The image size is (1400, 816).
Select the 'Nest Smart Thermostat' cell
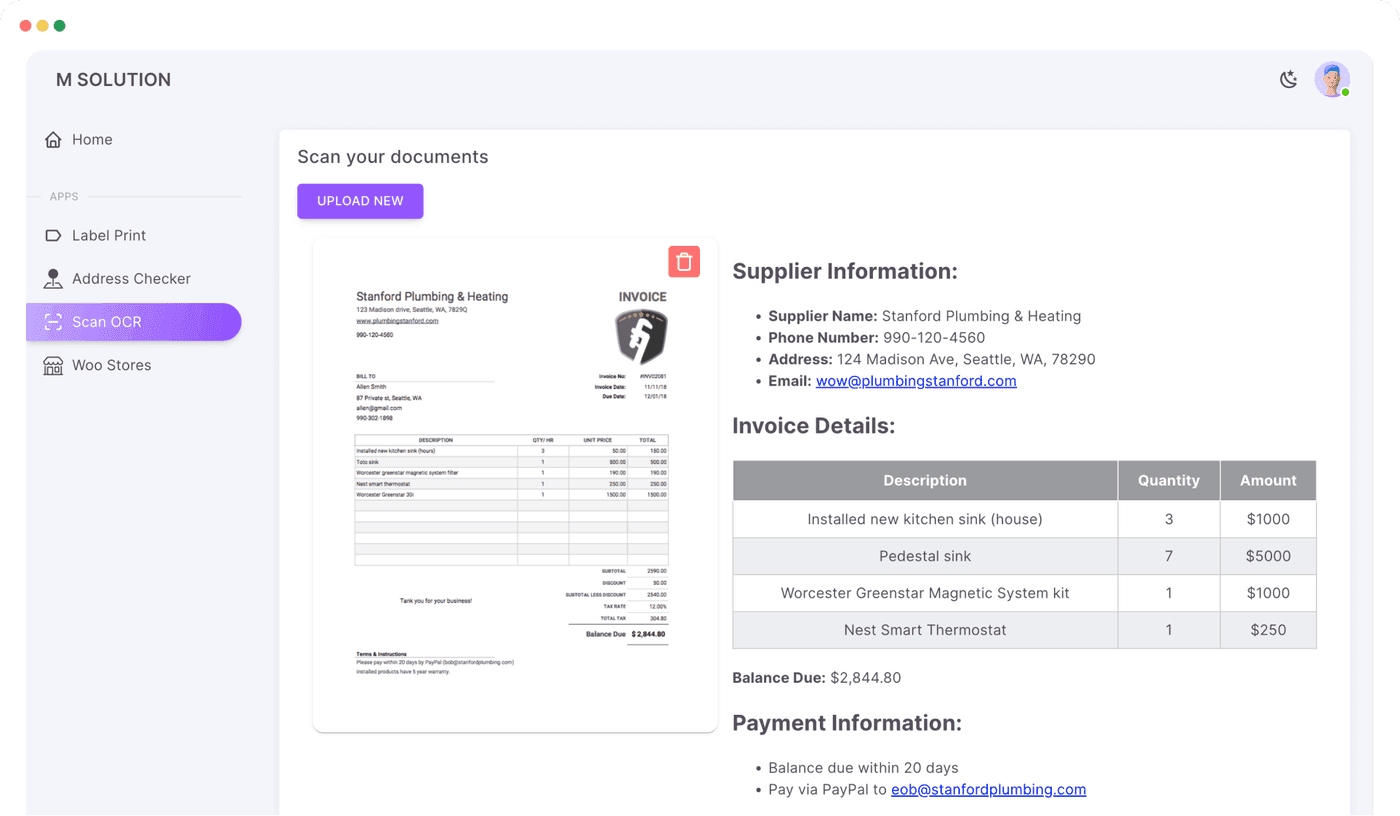(925, 631)
